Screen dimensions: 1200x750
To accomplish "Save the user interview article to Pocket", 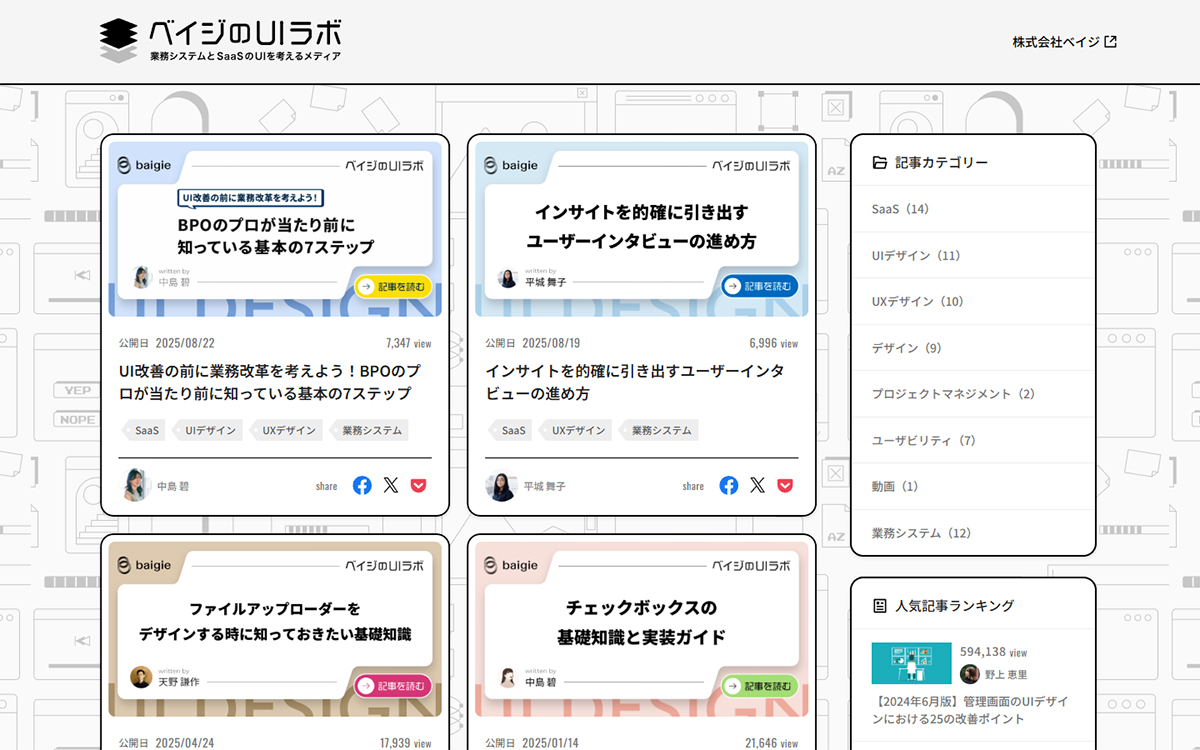I will pyautogui.click(x=785, y=485).
